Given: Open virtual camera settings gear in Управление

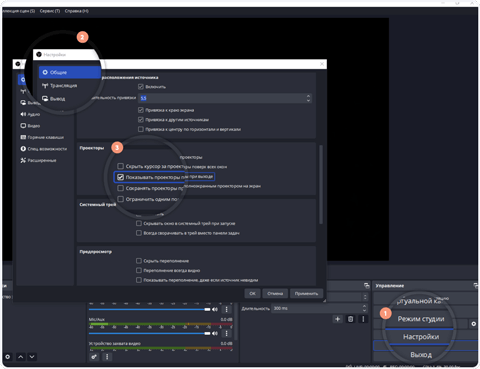Looking at the screenshot, I should [x=474, y=324].
